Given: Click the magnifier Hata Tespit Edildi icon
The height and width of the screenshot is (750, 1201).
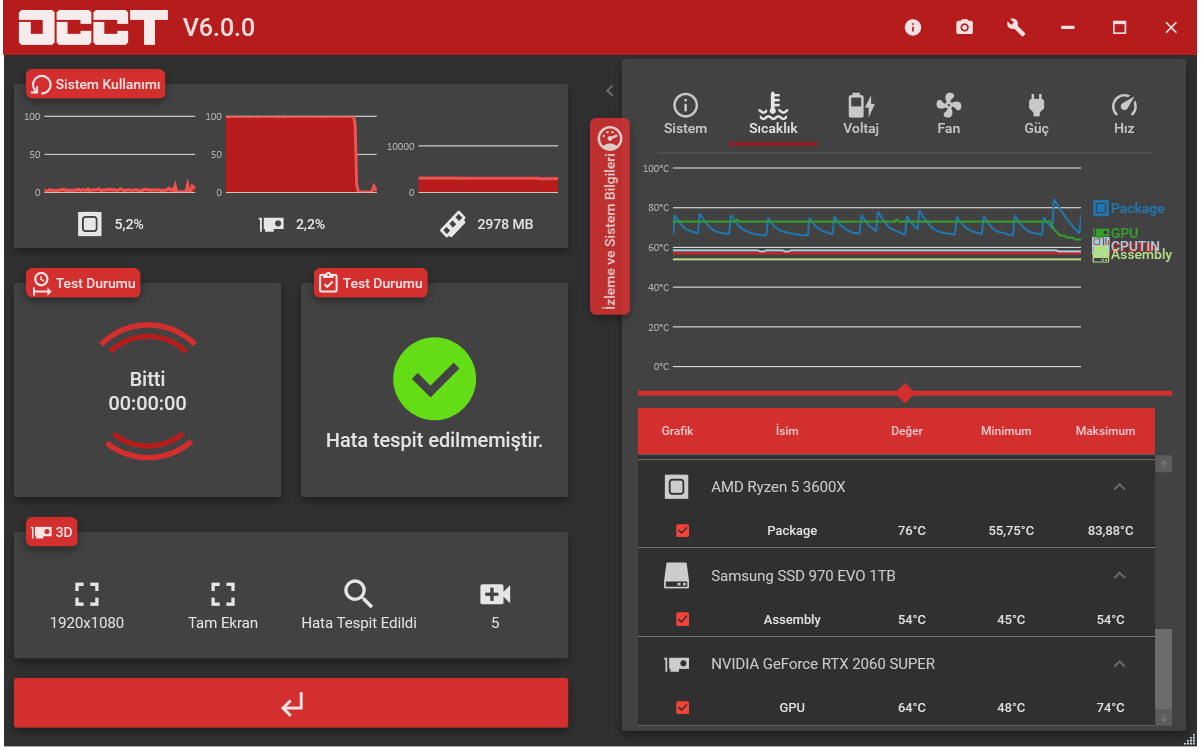Looking at the screenshot, I should (358, 594).
